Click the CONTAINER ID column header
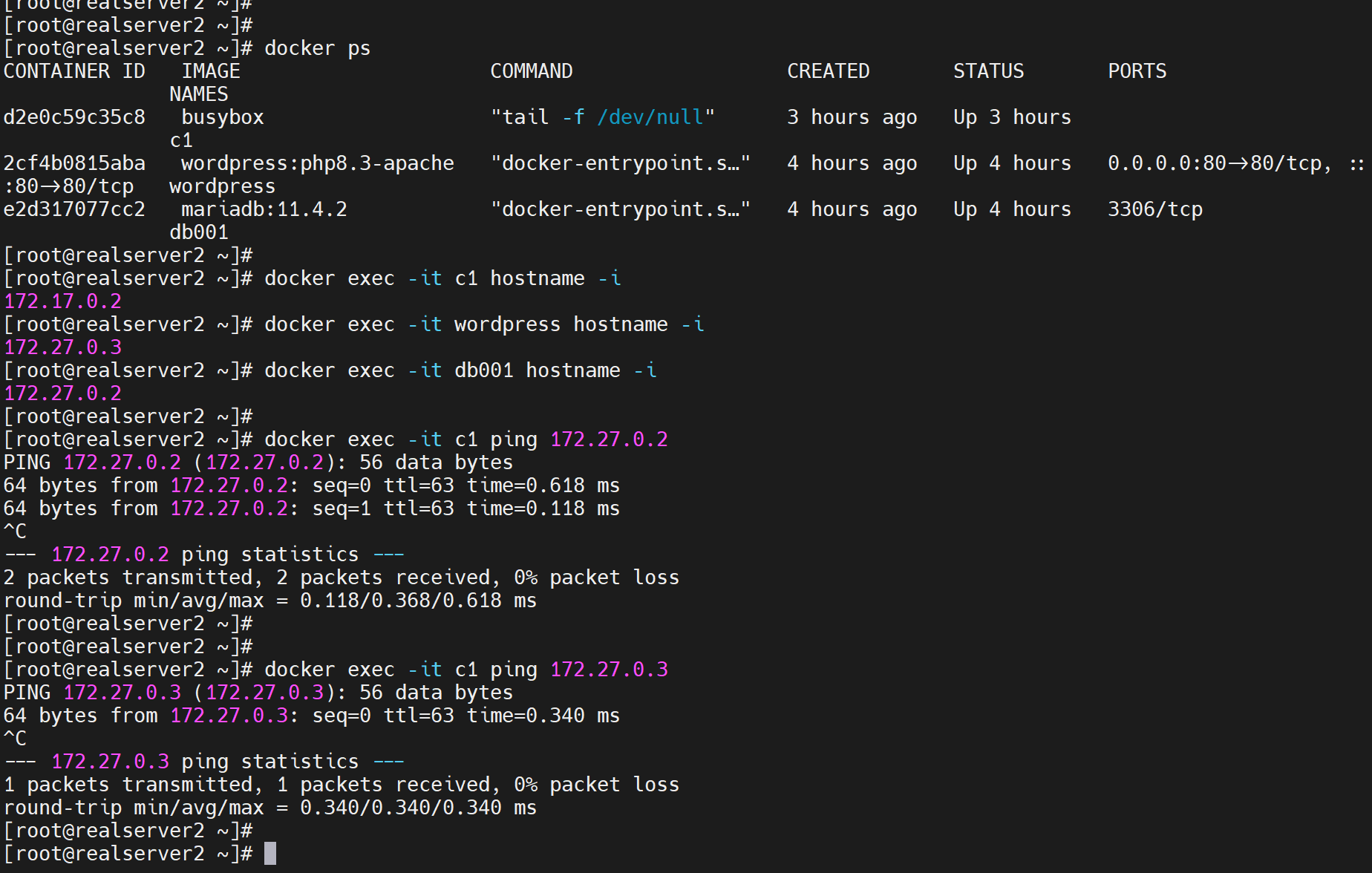The image size is (1372, 873). click(x=74, y=71)
